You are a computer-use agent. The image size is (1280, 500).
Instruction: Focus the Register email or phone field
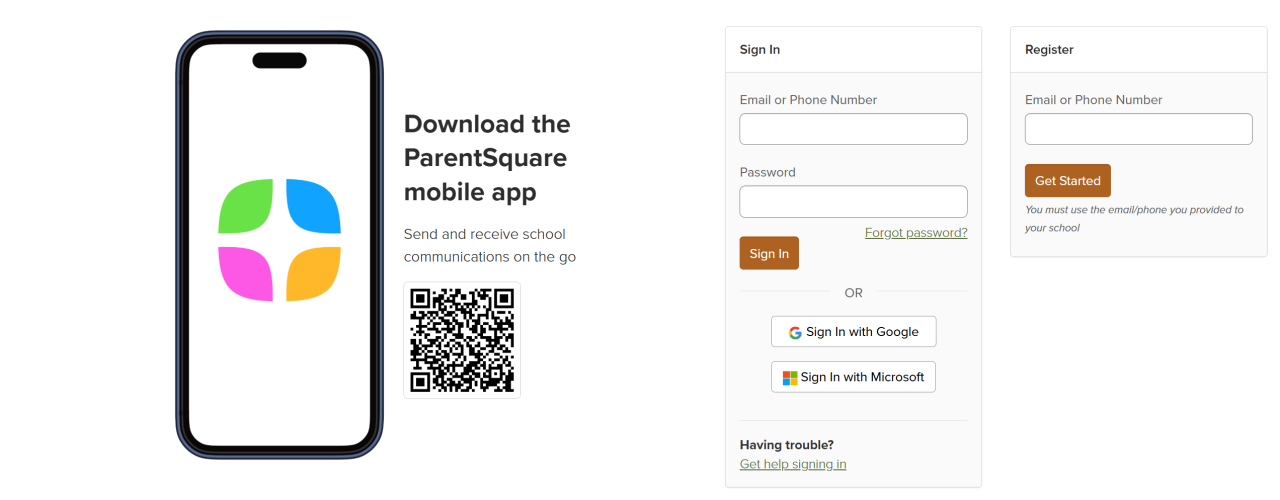pos(1138,129)
